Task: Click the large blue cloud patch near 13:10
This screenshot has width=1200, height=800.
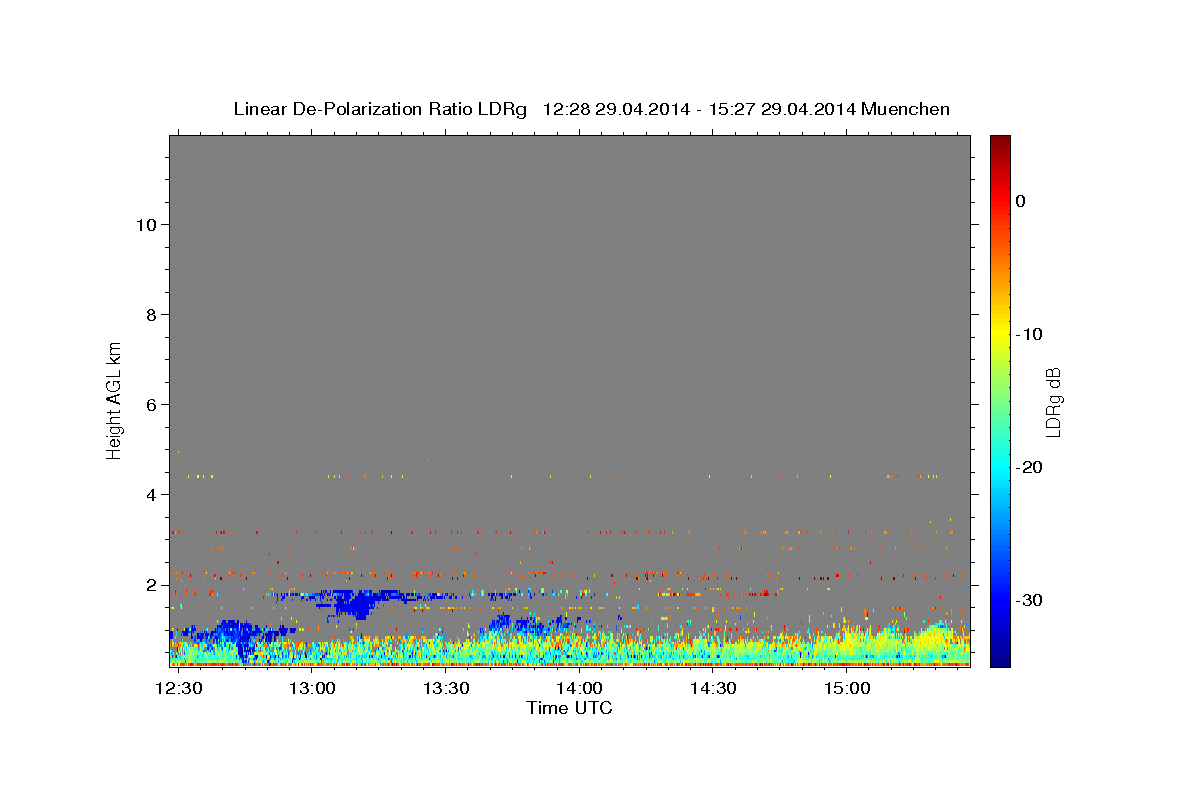Action: tap(355, 603)
